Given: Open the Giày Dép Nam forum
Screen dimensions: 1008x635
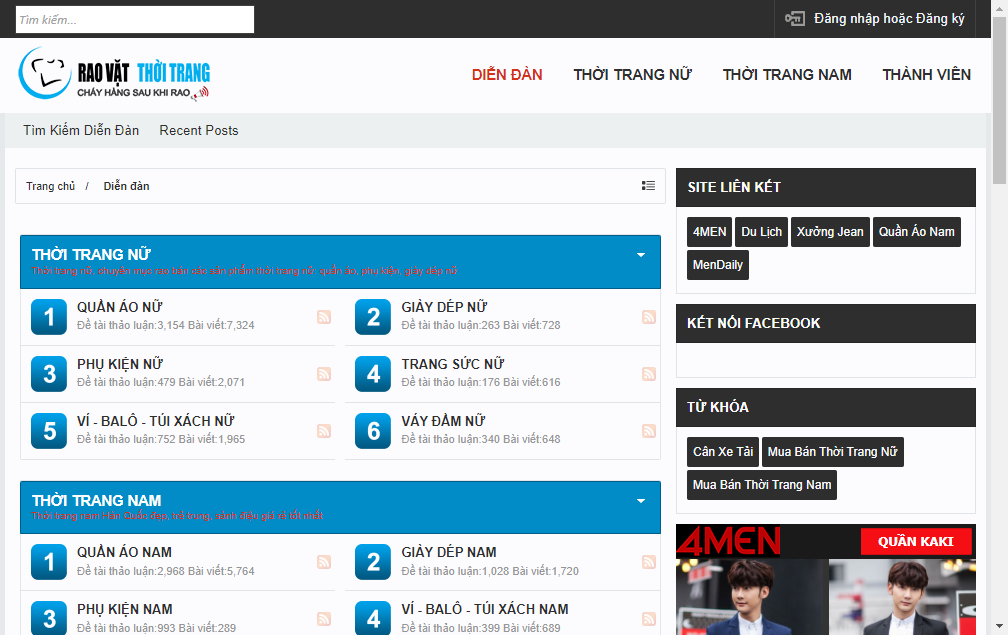Looking at the screenshot, I should 449,552.
